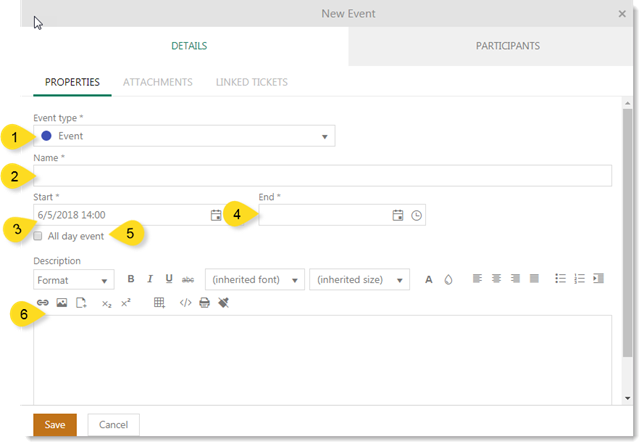Click the print icon in editor toolbar

point(204,303)
